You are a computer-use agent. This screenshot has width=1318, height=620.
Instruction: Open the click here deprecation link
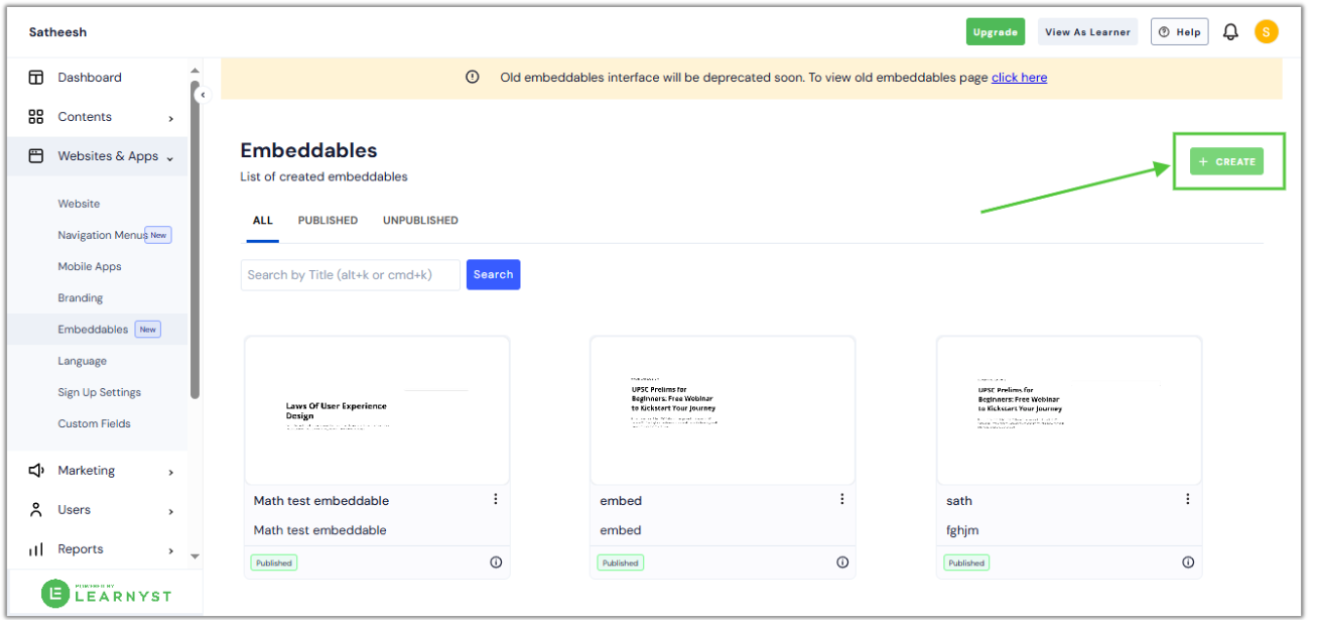[1018, 77]
